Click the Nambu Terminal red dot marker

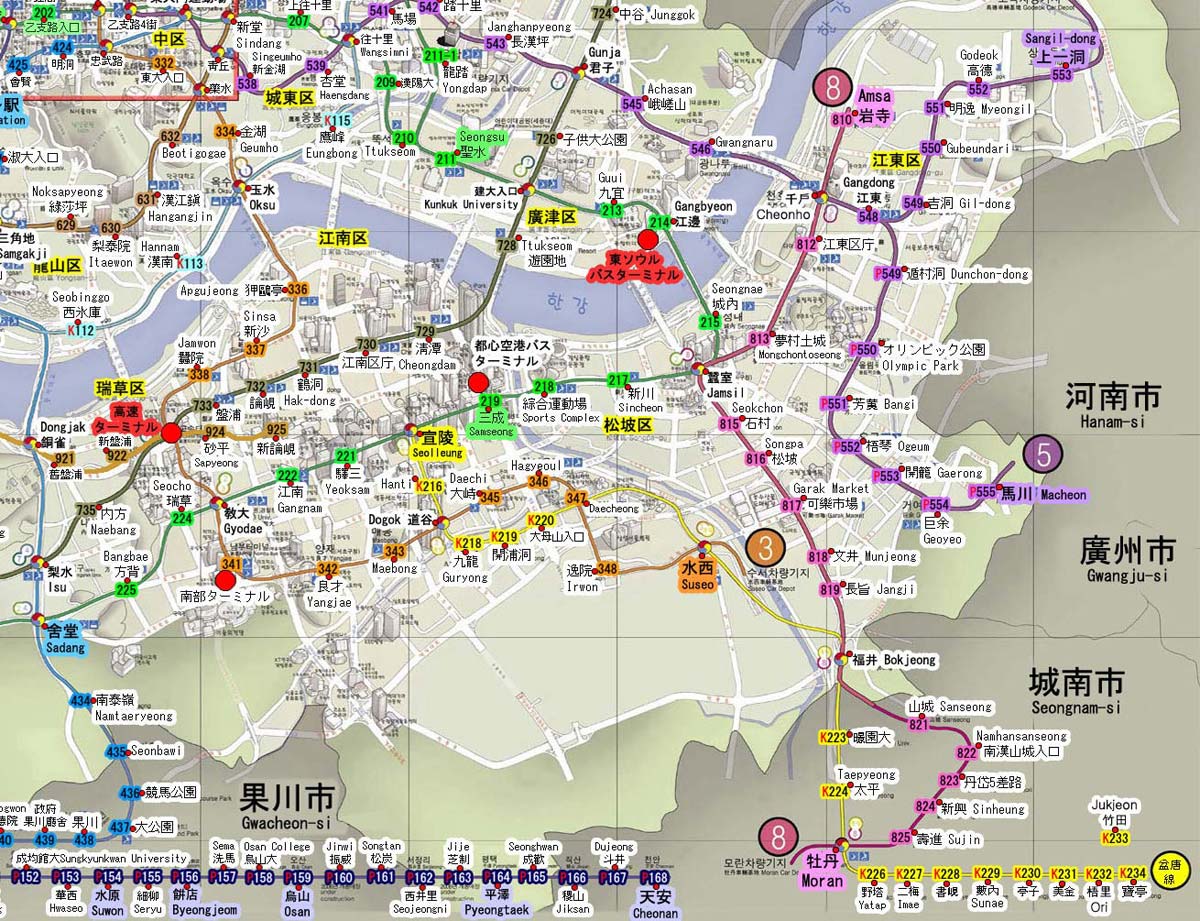[225, 580]
